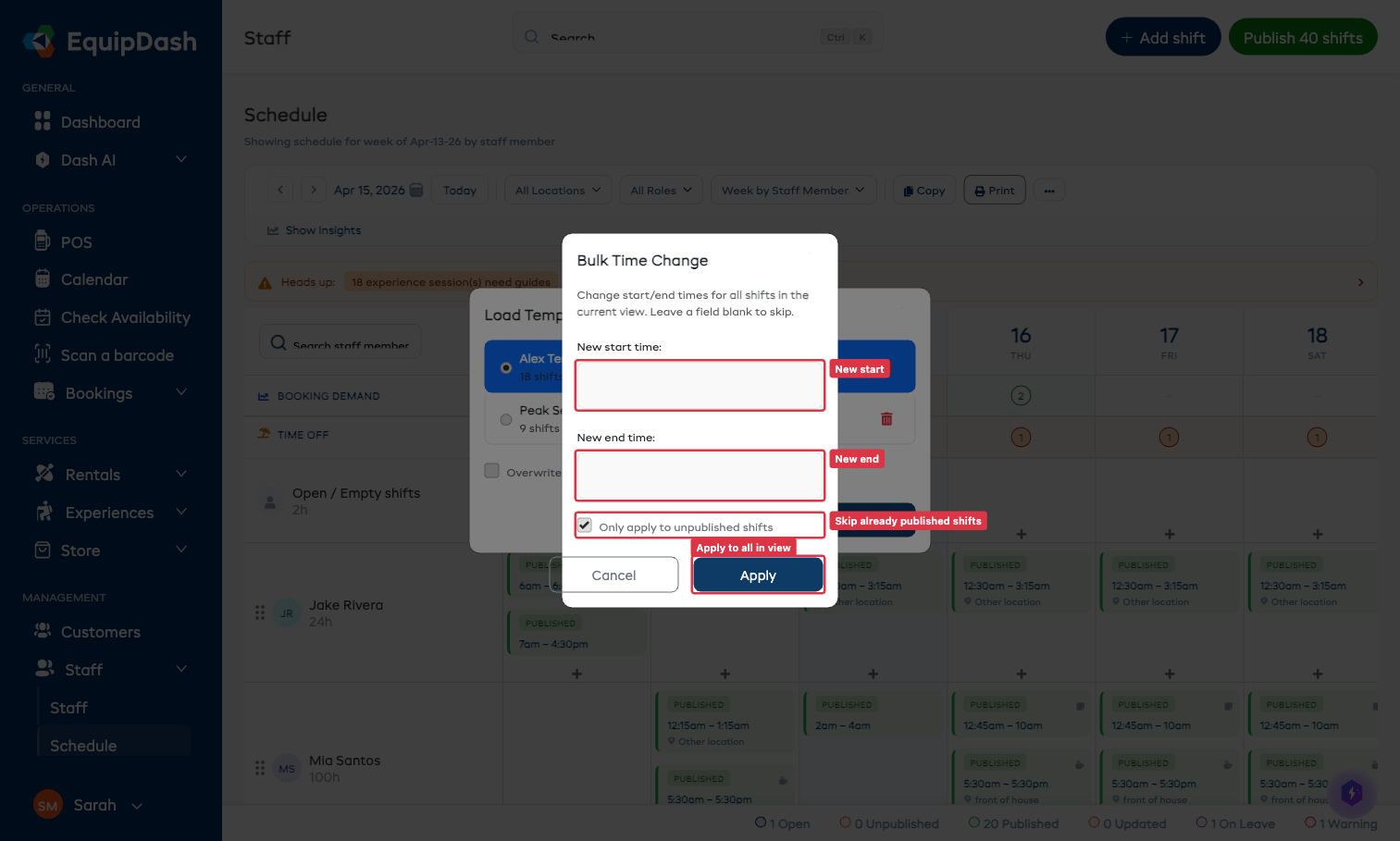1400x841 pixels.
Task: Click Sarah's SM avatar
Action: point(48,805)
